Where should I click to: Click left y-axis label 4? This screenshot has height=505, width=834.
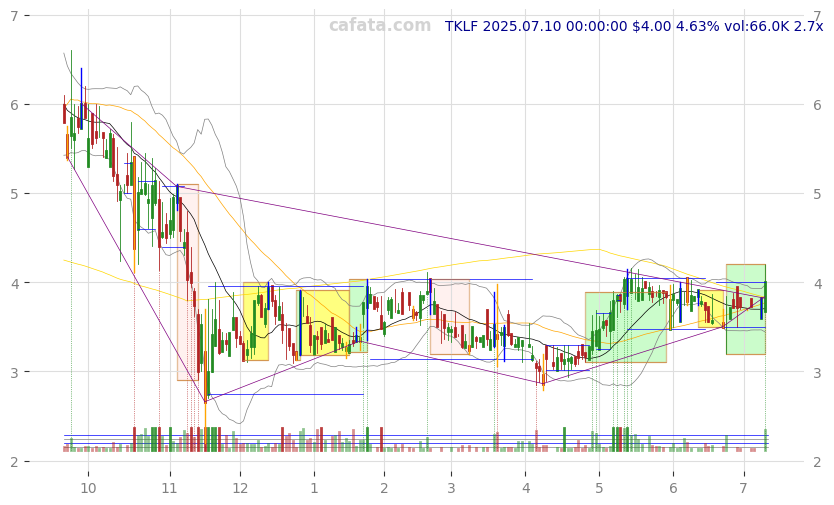(14, 283)
